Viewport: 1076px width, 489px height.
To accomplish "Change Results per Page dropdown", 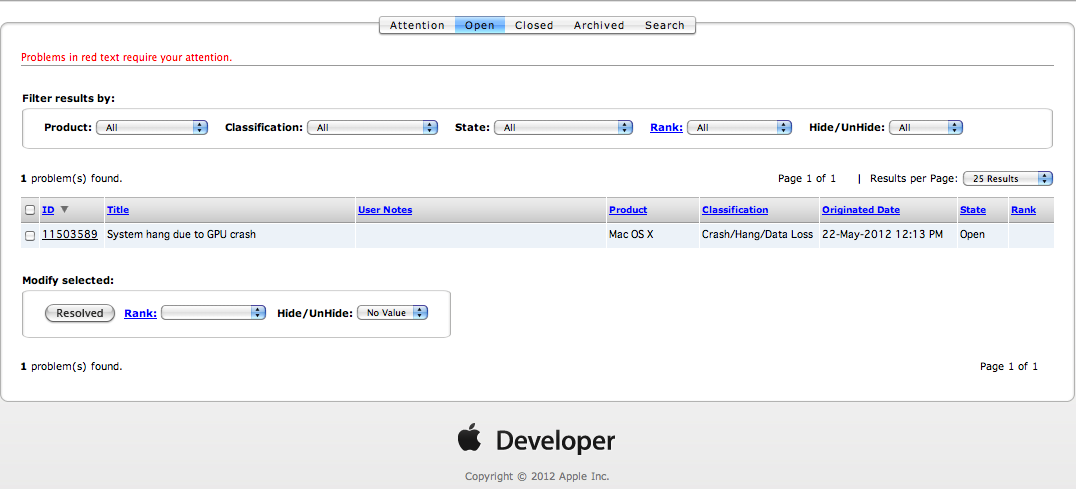I will 1007,178.
